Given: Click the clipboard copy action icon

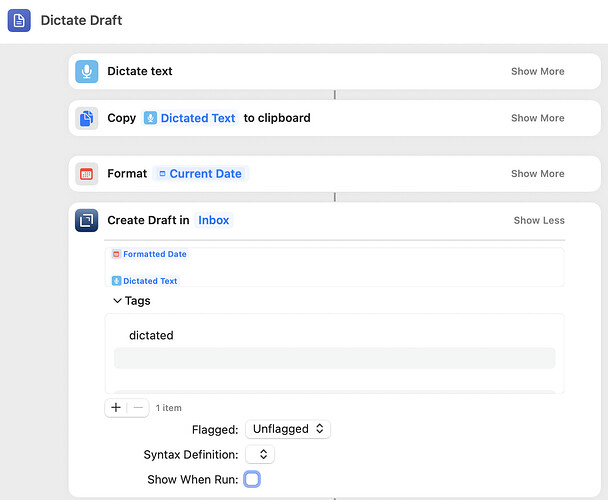Looking at the screenshot, I should (x=86, y=118).
